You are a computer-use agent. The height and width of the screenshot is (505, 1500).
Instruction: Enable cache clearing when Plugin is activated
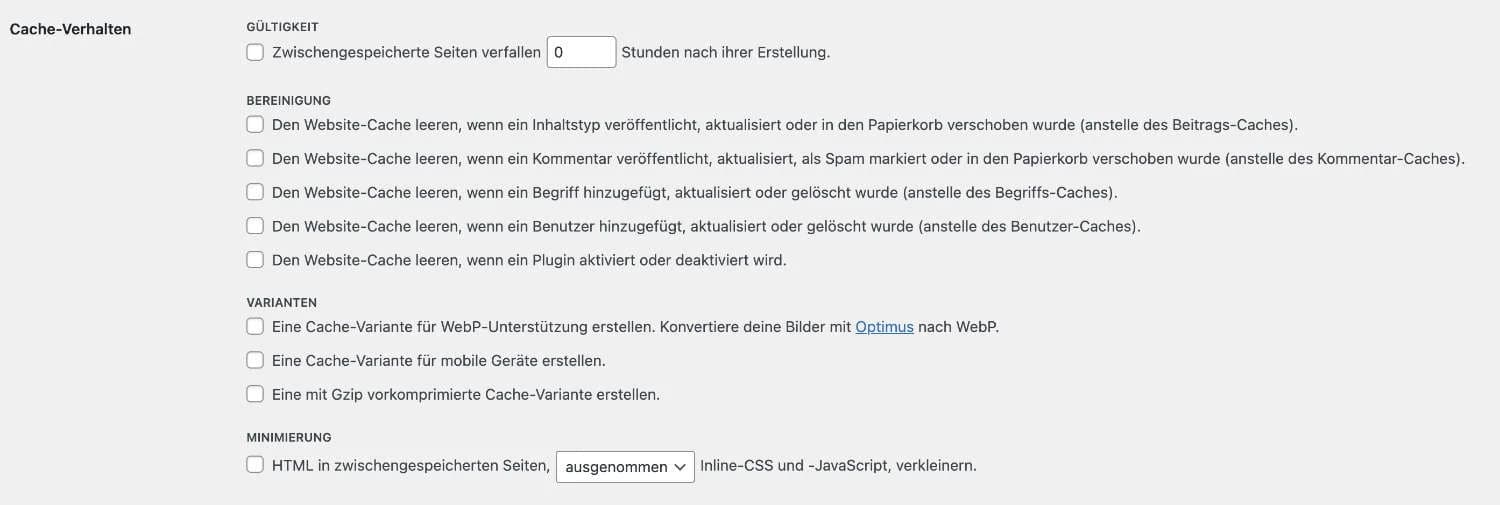click(255, 260)
